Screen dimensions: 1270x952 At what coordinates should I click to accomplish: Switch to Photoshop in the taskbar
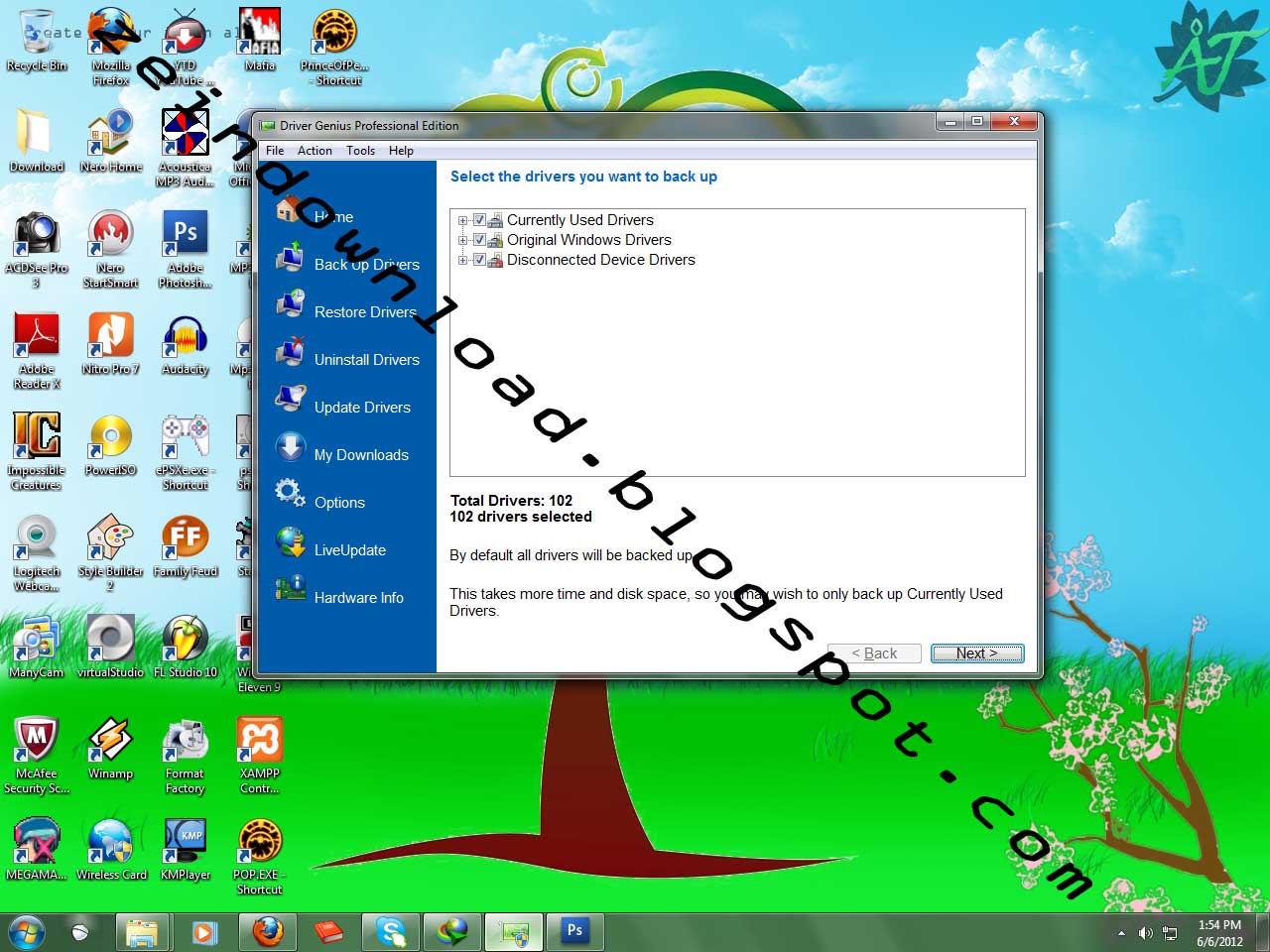pos(575,933)
